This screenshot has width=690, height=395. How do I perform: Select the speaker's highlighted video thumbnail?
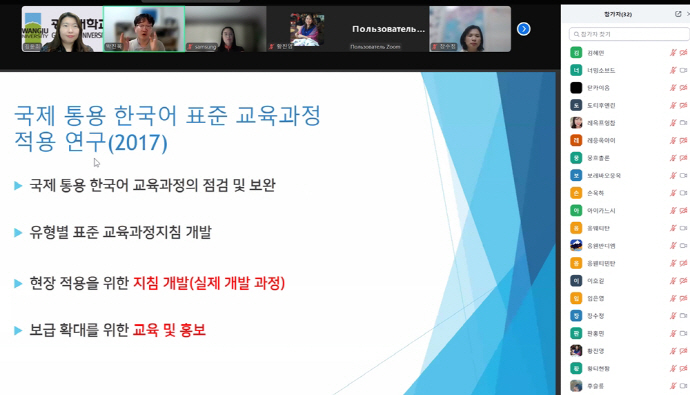144,29
